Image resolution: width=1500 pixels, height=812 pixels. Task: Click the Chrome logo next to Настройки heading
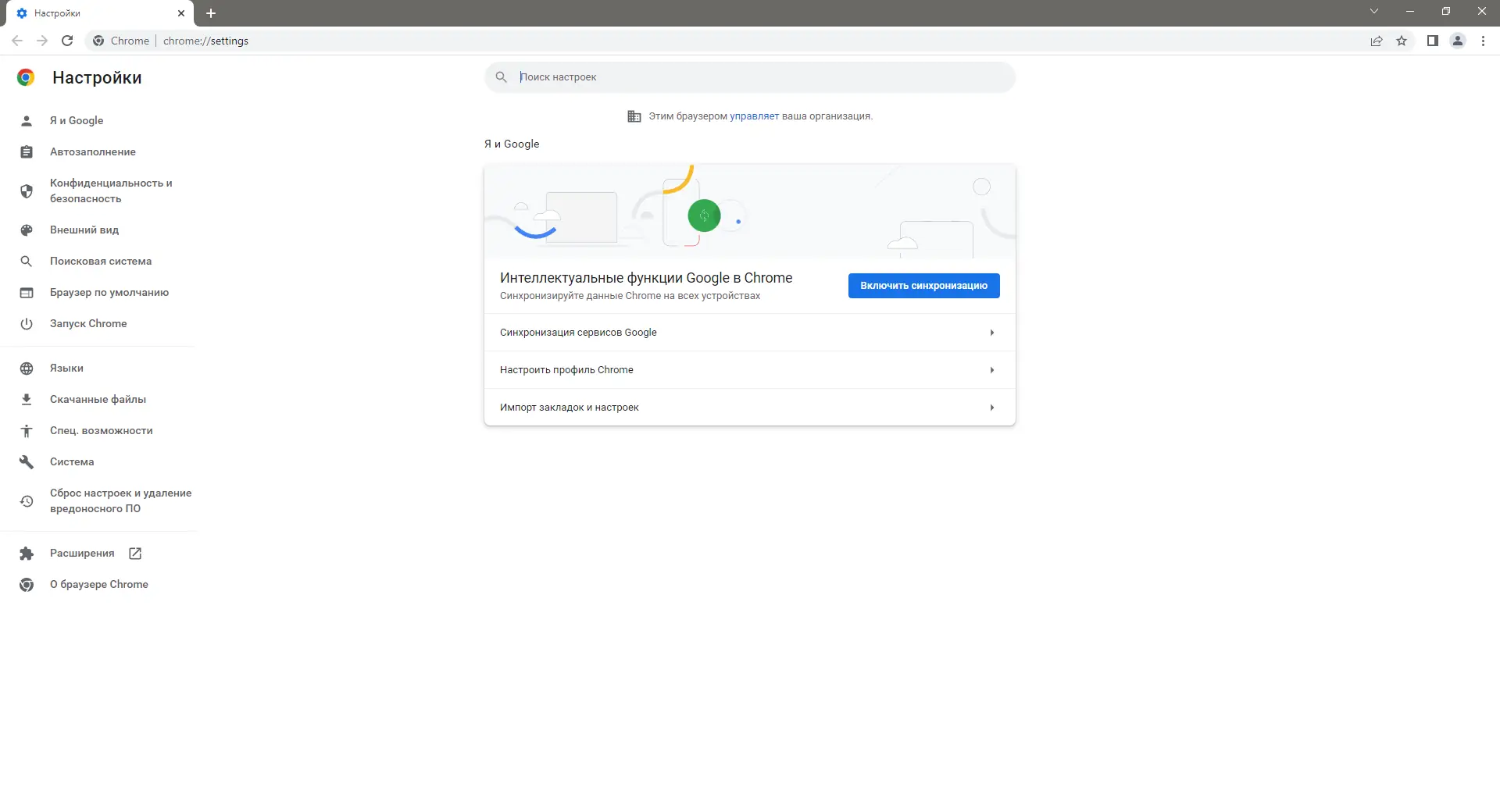[x=26, y=77]
